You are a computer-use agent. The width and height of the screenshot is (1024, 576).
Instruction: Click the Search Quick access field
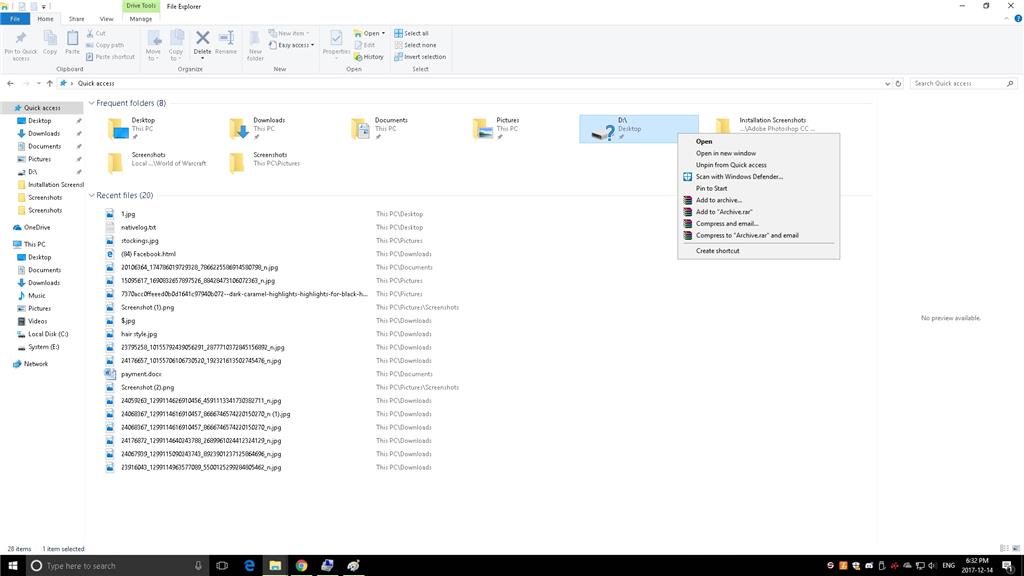pyautogui.click(x=963, y=84)
